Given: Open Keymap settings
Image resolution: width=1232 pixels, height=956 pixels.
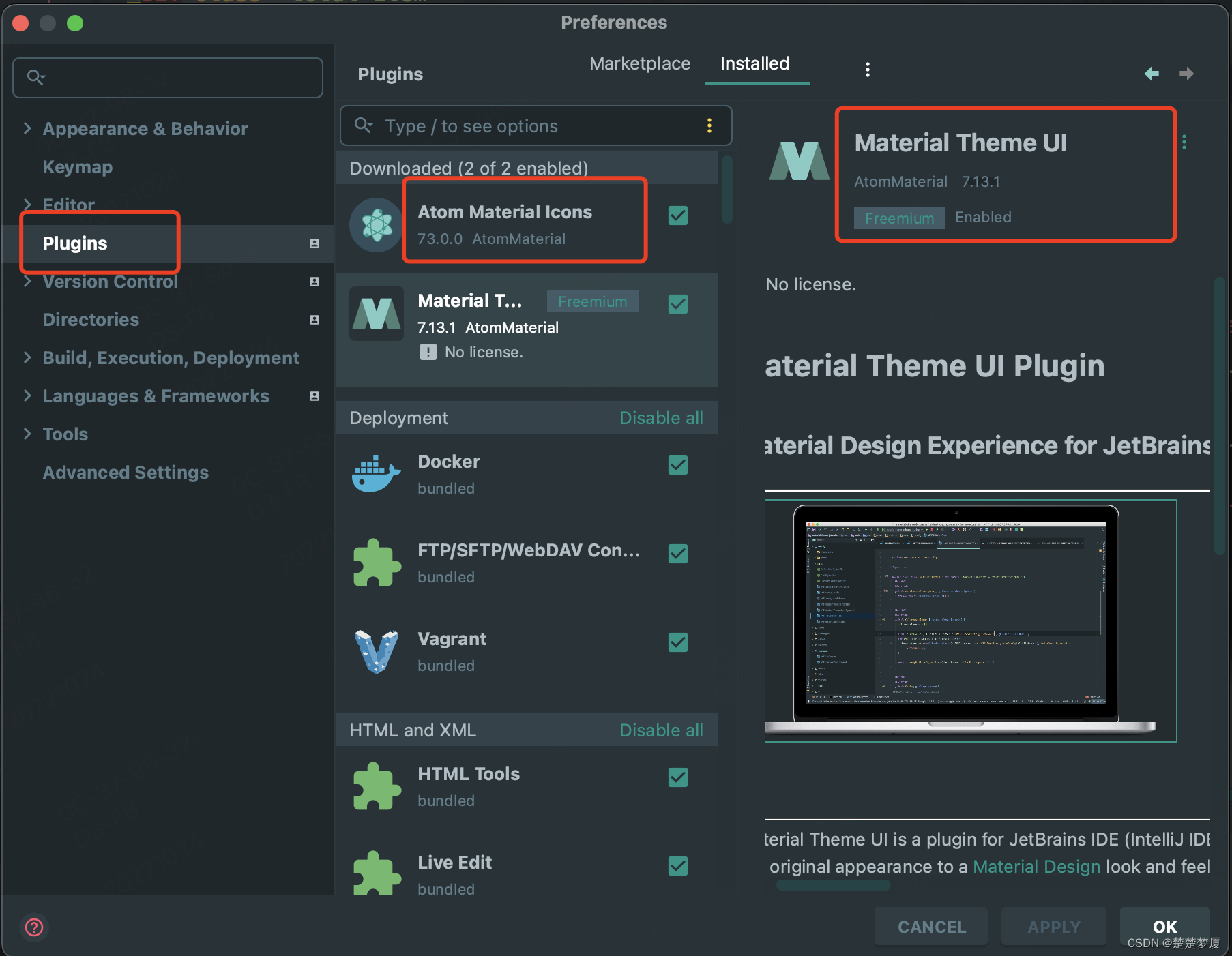Looking at the screenshot, I should (78, 167).
